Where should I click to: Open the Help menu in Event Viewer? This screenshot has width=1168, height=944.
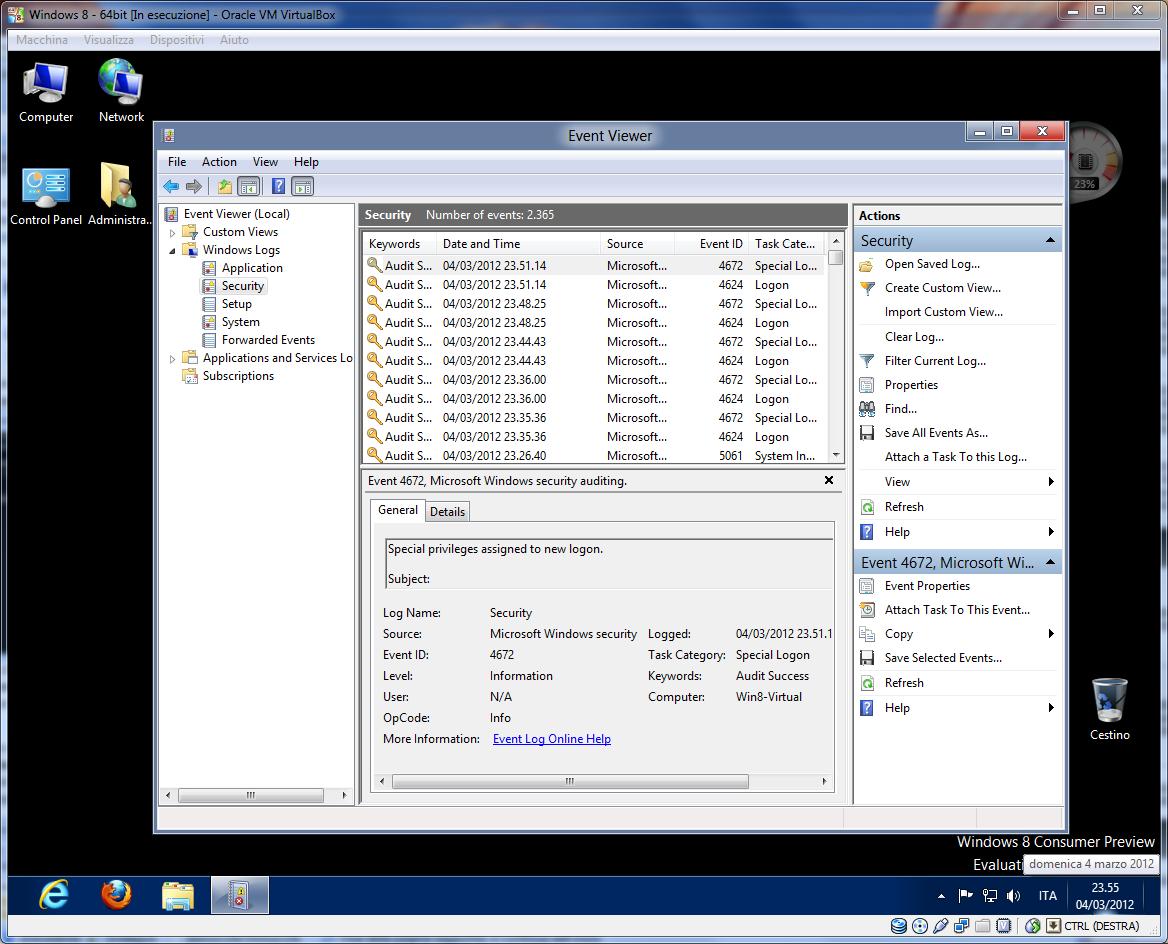point(306,162)
